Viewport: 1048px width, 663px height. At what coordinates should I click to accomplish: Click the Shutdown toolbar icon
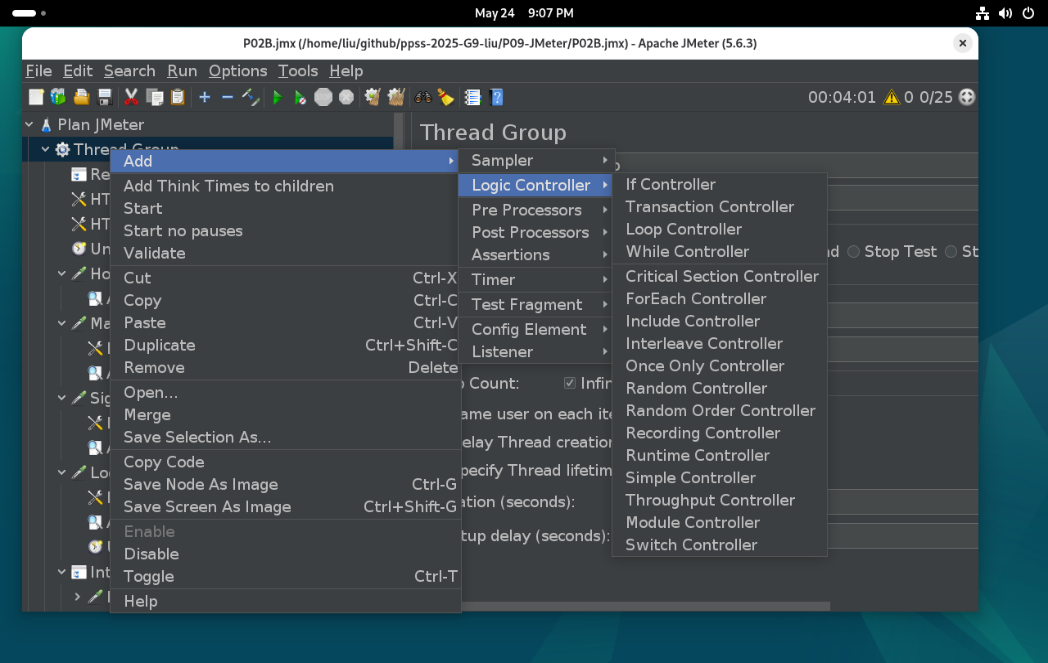tap(346, 98)
